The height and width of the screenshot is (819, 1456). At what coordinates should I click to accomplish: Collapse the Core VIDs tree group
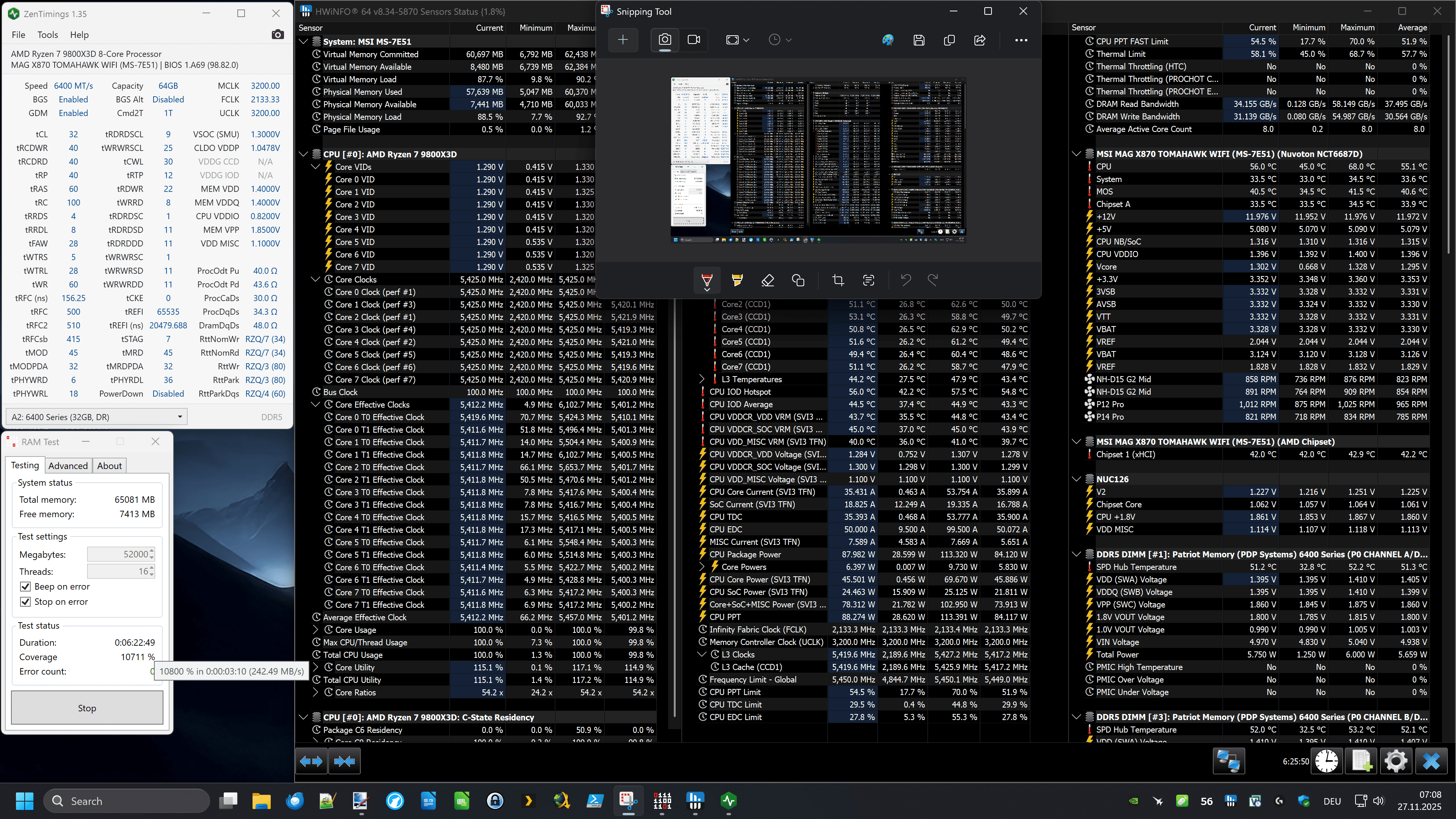click(315, 167)
